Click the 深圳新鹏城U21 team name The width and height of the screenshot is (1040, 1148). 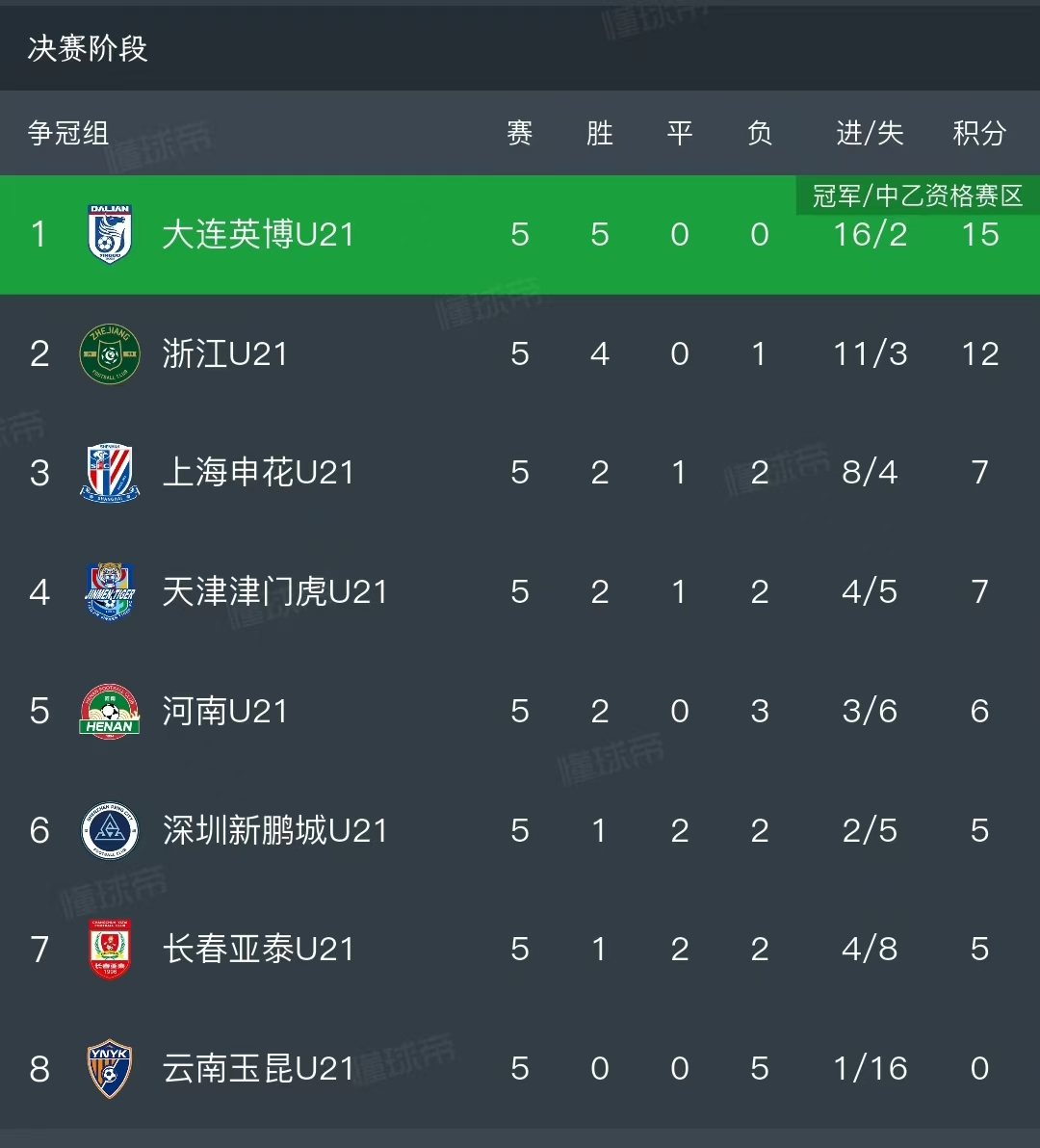[274, 830]
